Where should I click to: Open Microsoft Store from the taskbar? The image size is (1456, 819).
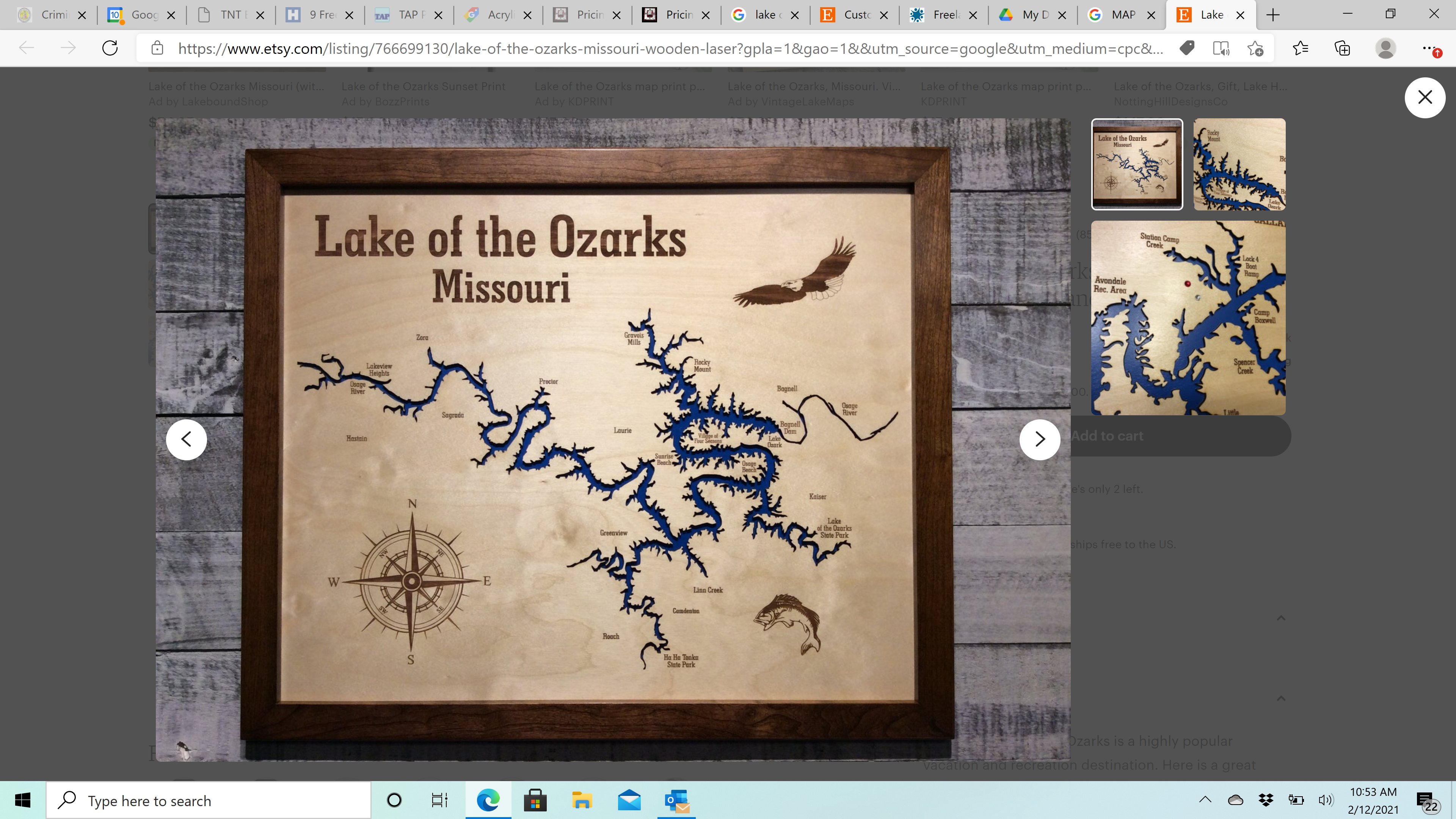535,800
